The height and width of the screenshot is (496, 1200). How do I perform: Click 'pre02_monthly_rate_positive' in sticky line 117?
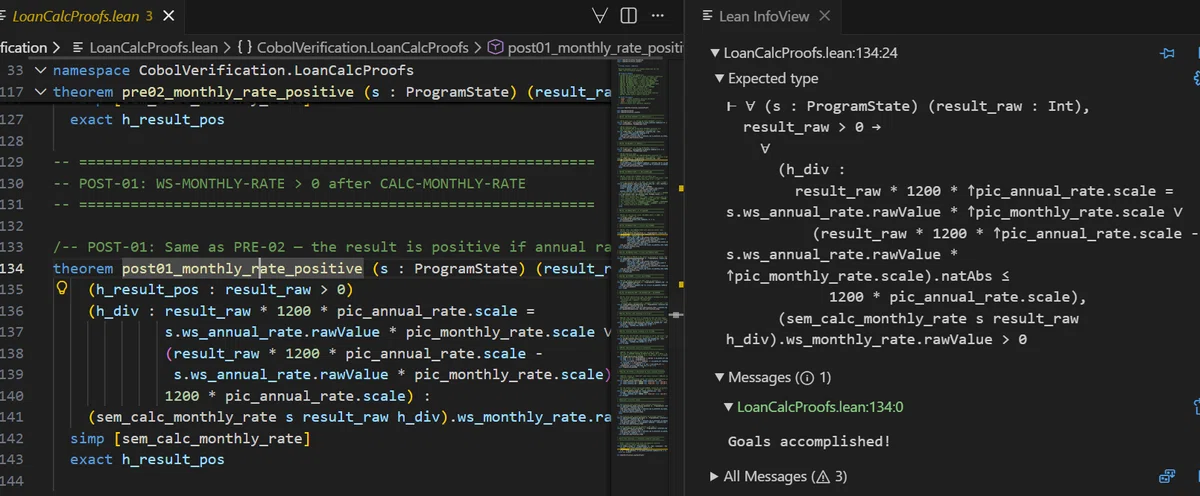pyautogui.click(x=238, y=92)
